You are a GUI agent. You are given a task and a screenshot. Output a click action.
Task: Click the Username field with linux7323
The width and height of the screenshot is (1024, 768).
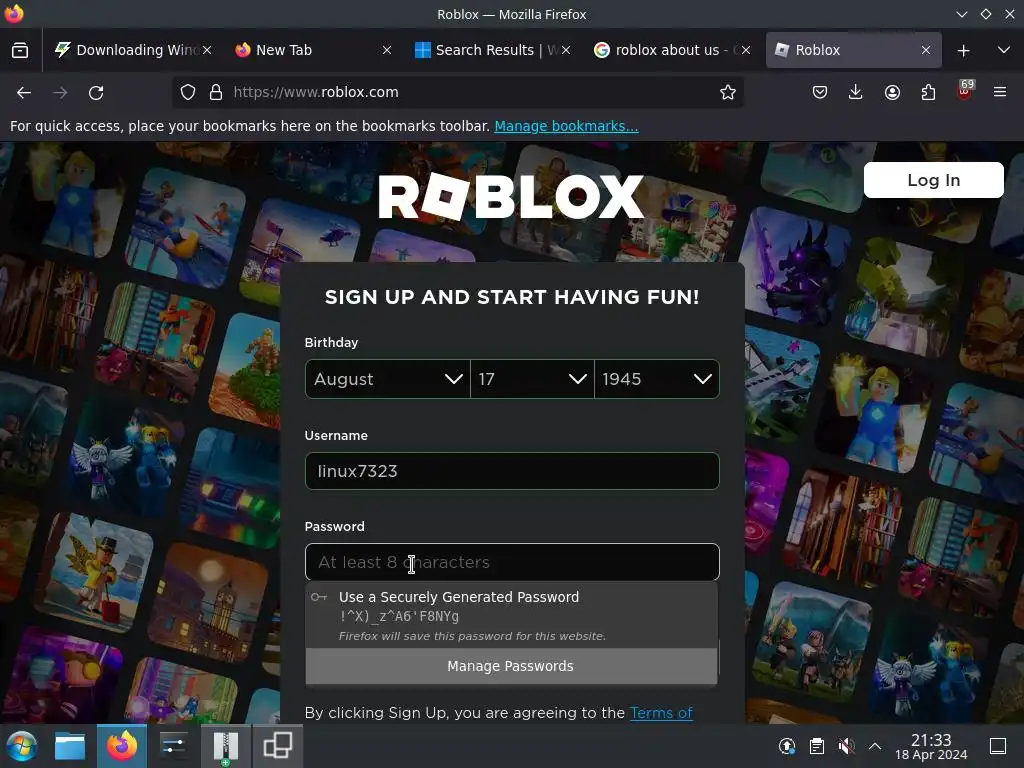pos(512,471)
